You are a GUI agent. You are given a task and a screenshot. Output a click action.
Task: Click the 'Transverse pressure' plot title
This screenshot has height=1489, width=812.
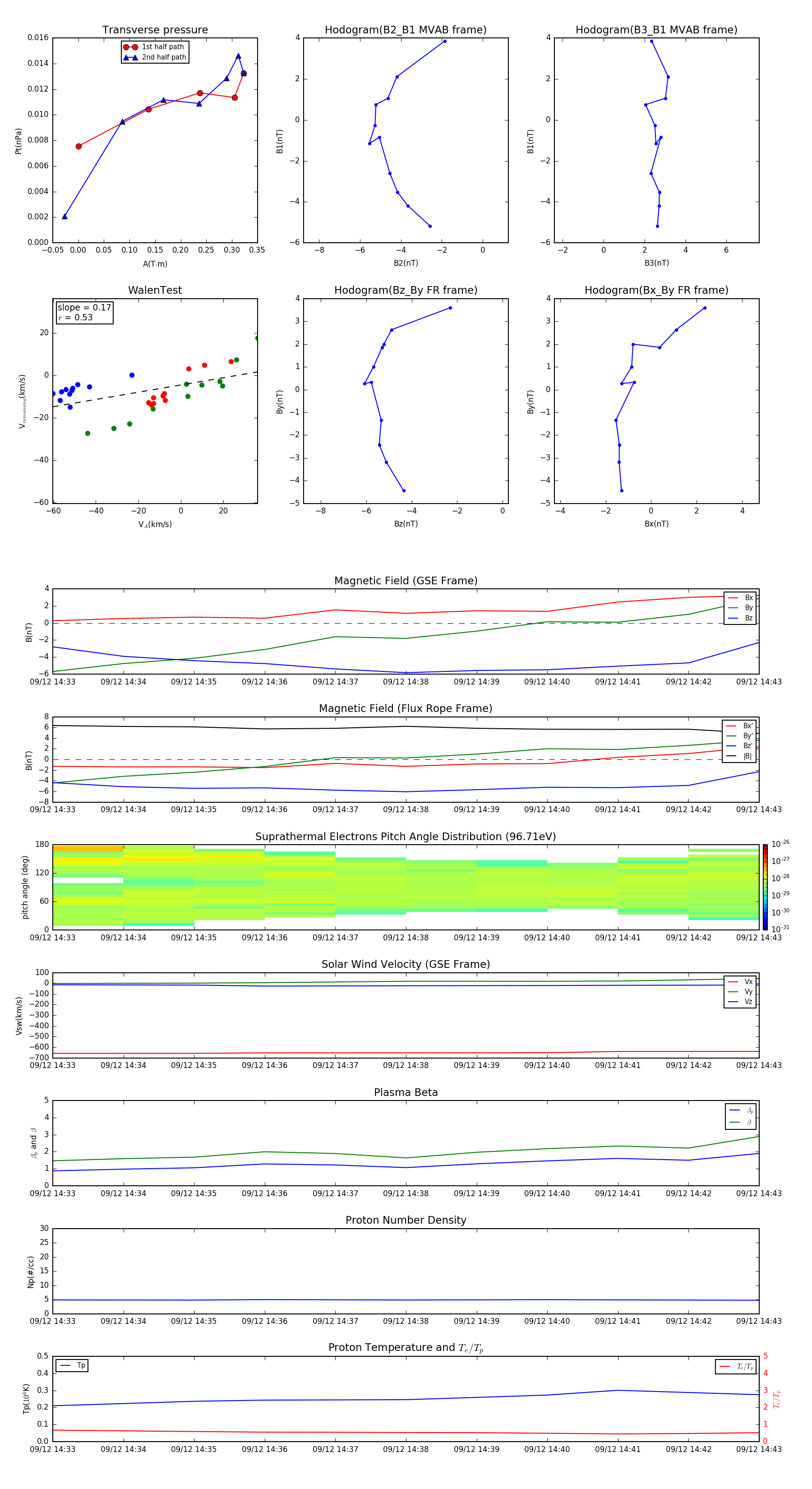point(155,30)
